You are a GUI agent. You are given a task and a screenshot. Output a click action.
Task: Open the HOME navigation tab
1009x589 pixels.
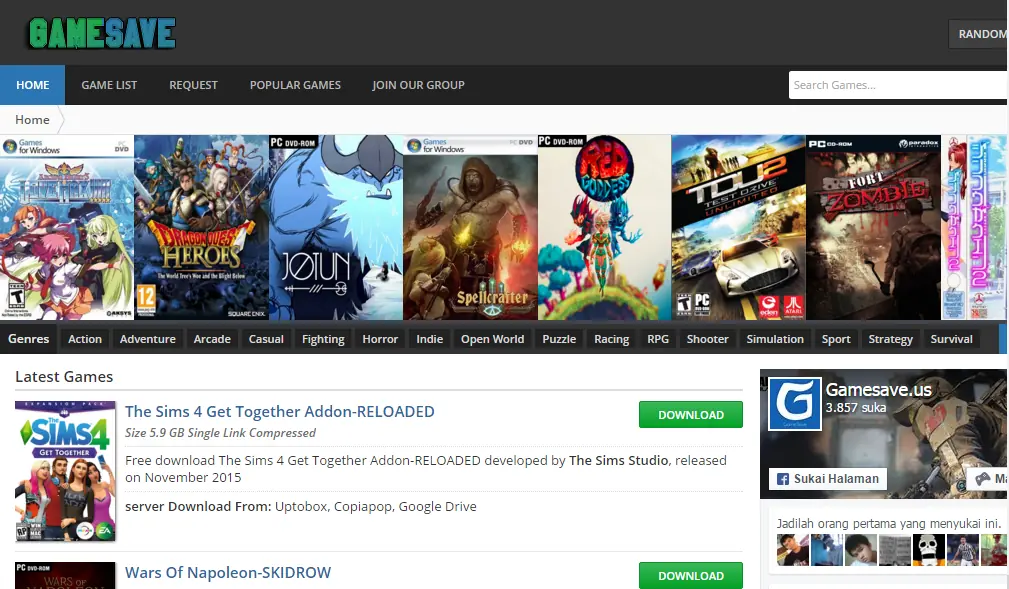[x=32, y=85]
